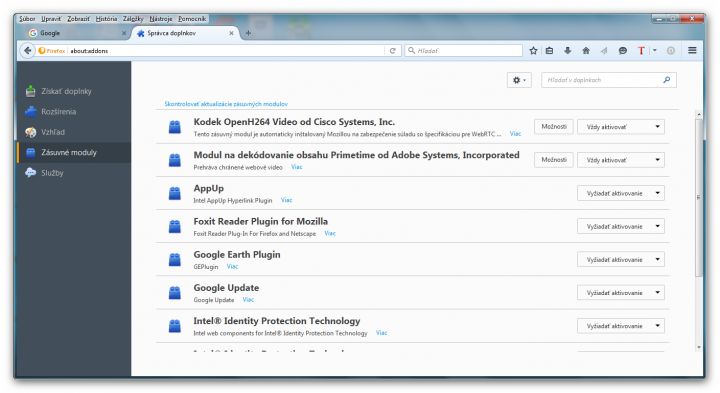Reload the page with the refresh icon

(x=393, y=51)
